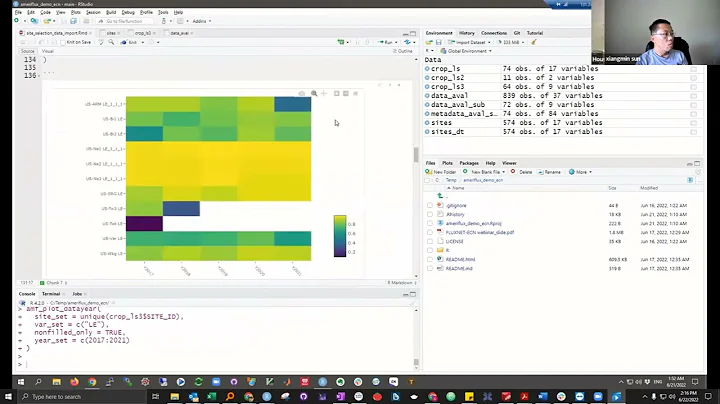Open the R folder

(447, 250)
